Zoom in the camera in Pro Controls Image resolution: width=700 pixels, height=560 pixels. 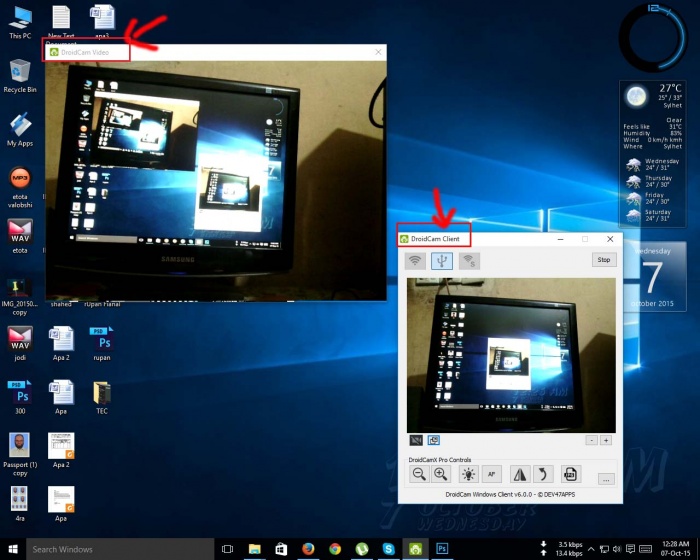(441, 474)
